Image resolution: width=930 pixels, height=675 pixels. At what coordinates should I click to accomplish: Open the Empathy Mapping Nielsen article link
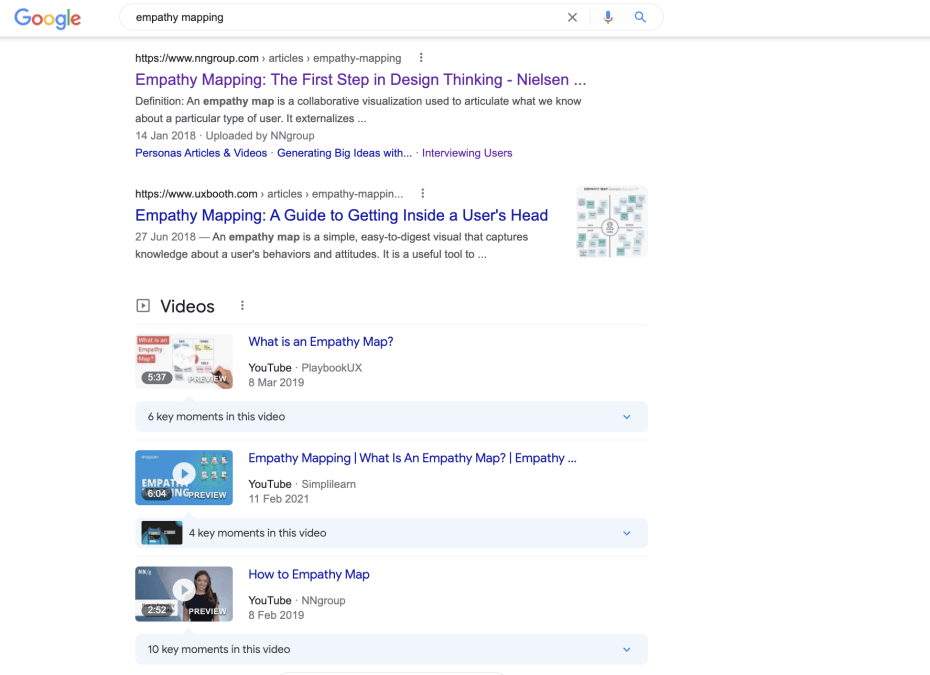360,79
